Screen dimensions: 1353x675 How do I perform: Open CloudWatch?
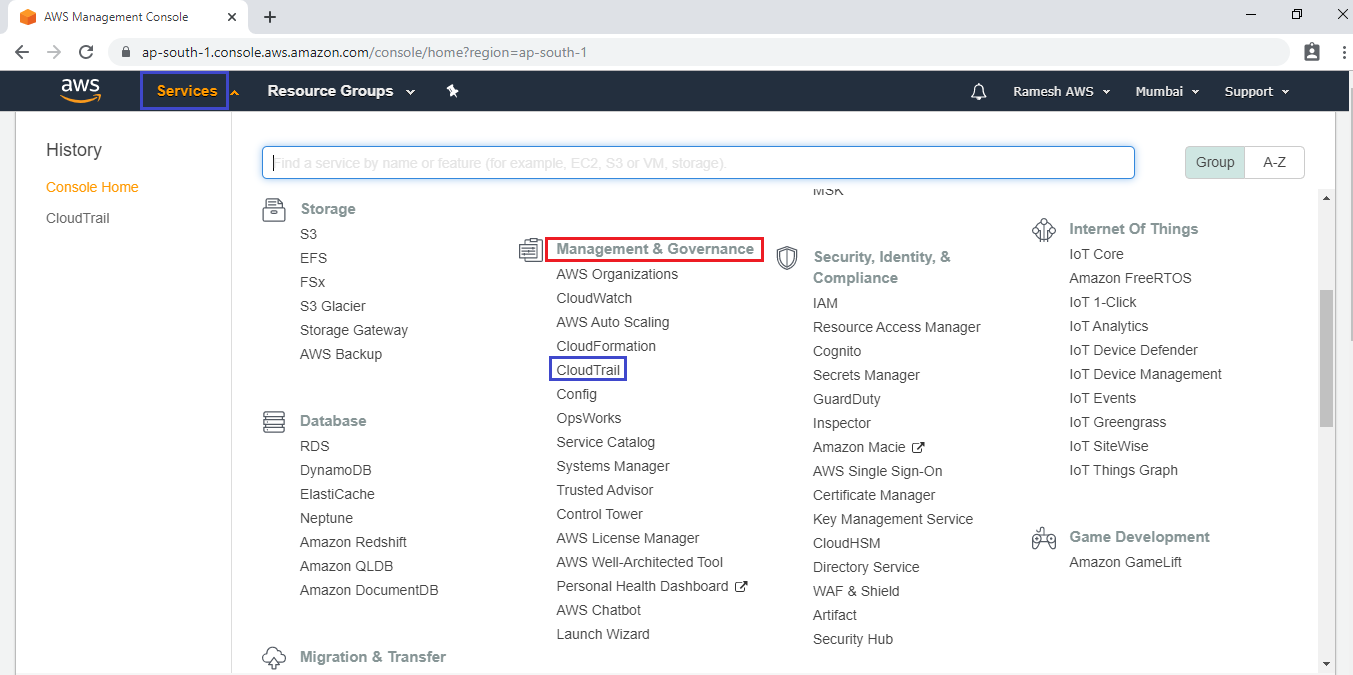point(594,298)
